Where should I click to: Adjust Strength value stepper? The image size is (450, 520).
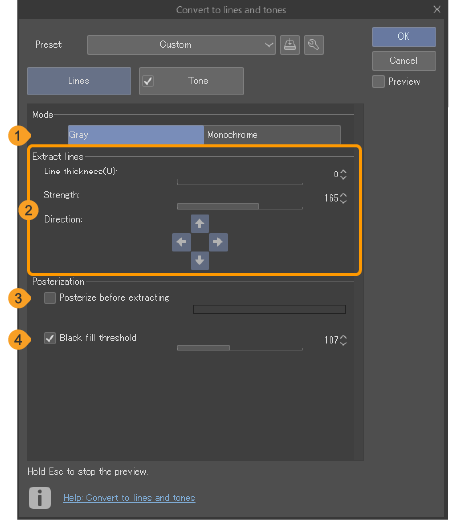tap(343, 198)
